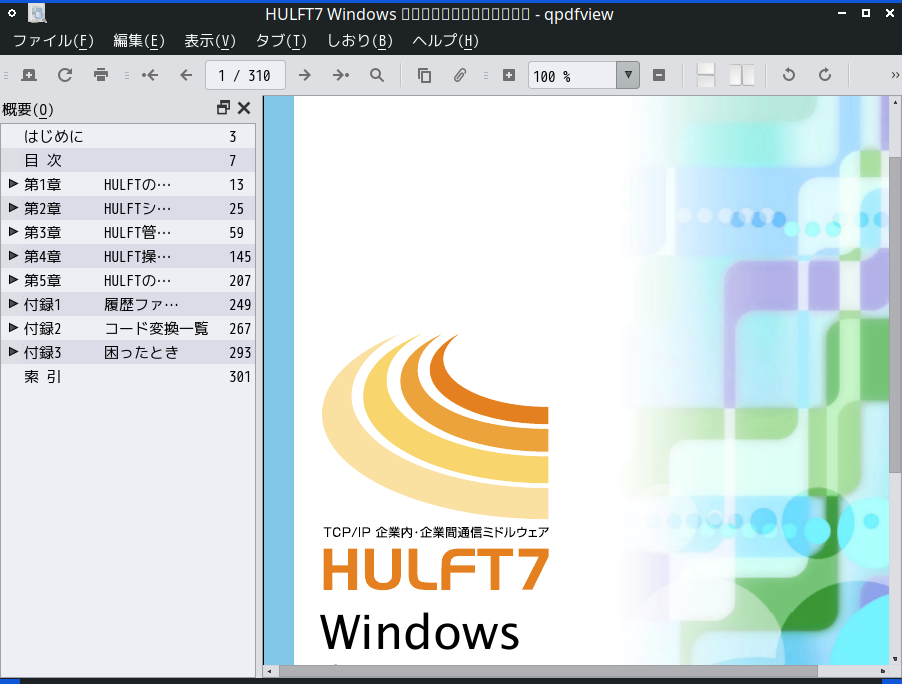
Task: Minimize the qpdfview window
Action: pyautogui.click(x=842, y=13)
